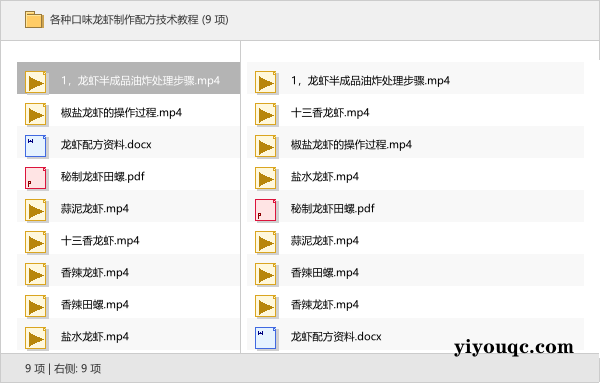Viewport: 600px width, 383px height.
Task: Click PDF icon for 秘制龙虾田螺.pdf in right list
Action: 266,210
